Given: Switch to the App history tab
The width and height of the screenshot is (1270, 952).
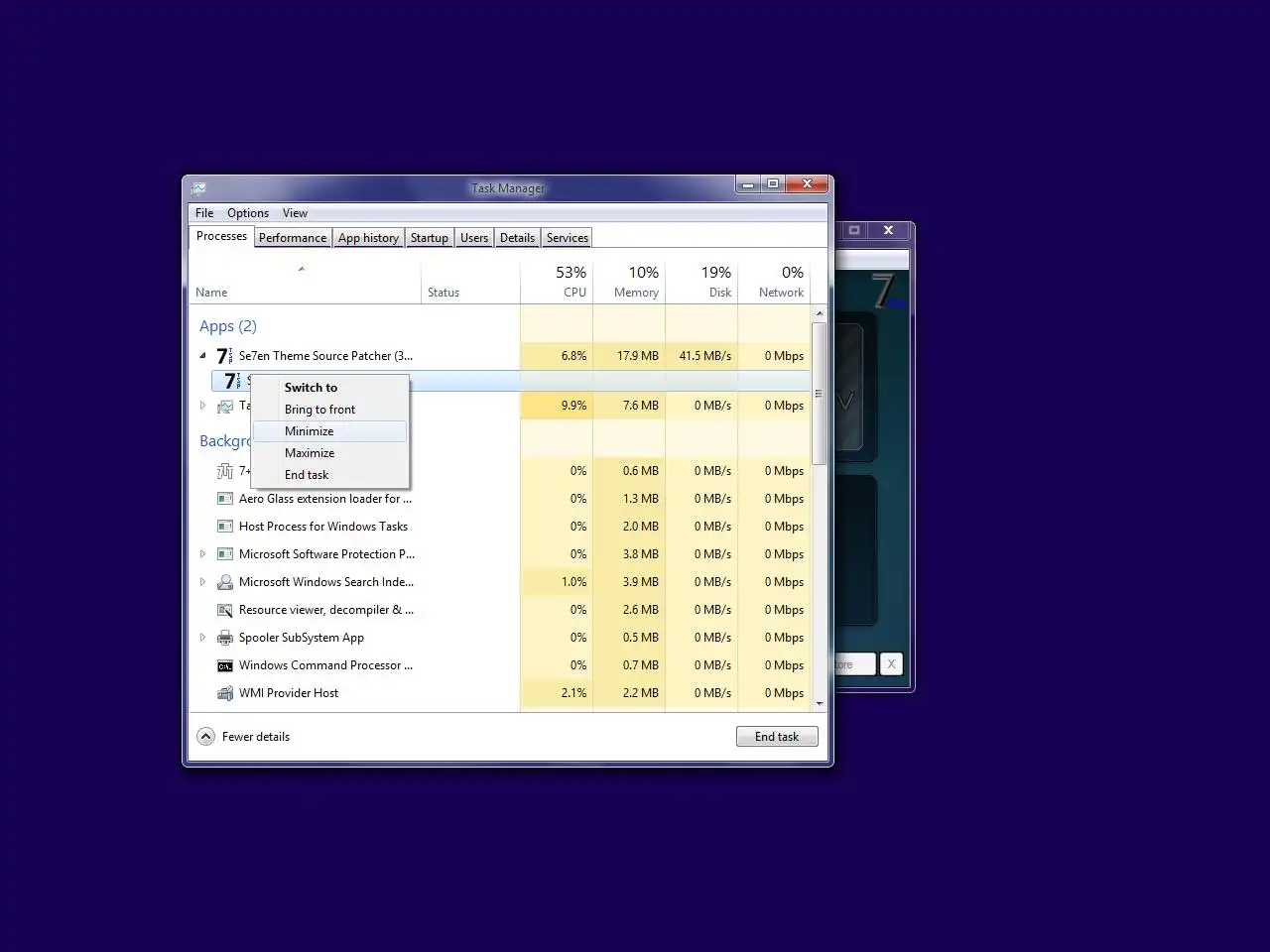Looking at the screenshot, I should (368, 238).
